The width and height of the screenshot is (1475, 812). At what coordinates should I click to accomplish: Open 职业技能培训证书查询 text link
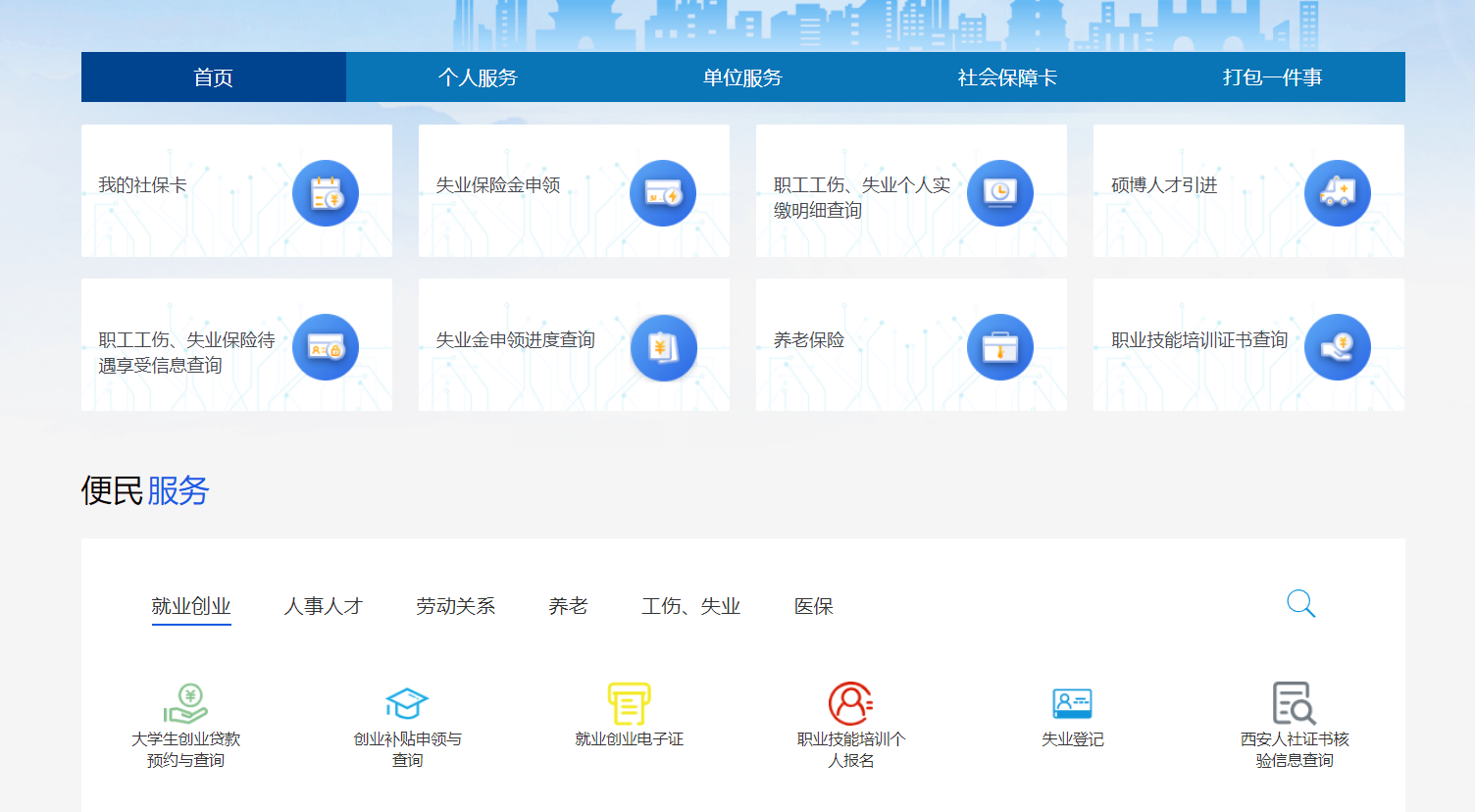(x=1199, y=340)
